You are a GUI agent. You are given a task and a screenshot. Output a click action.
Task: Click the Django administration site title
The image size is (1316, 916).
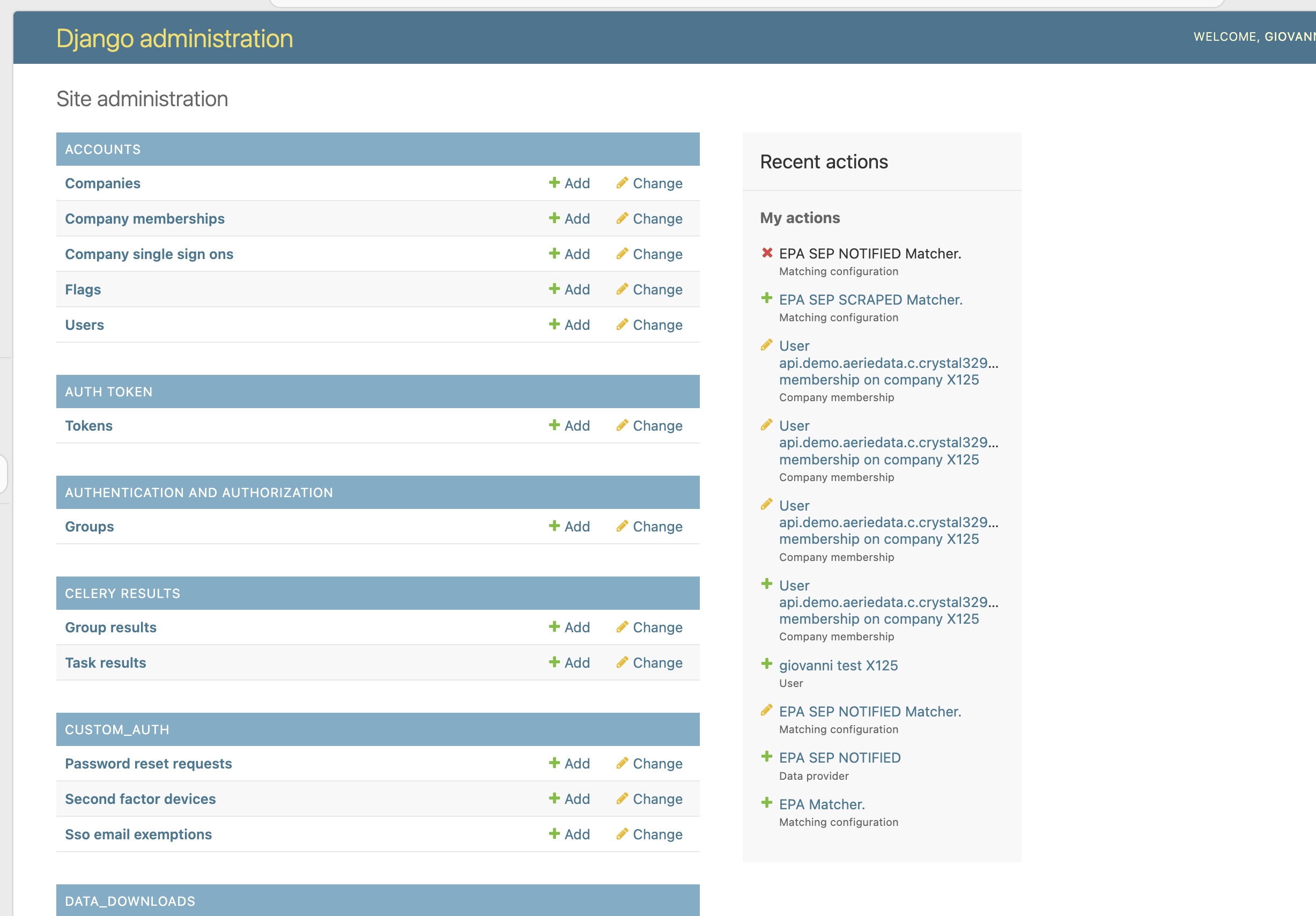point(174,39)
